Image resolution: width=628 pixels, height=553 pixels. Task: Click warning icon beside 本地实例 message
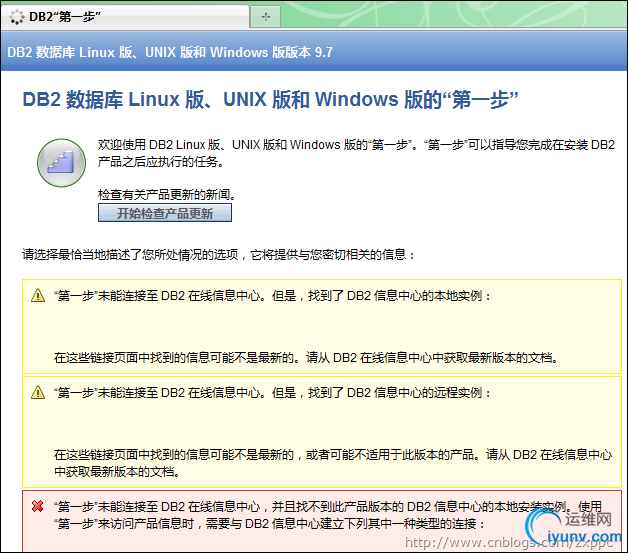[38, 296]
